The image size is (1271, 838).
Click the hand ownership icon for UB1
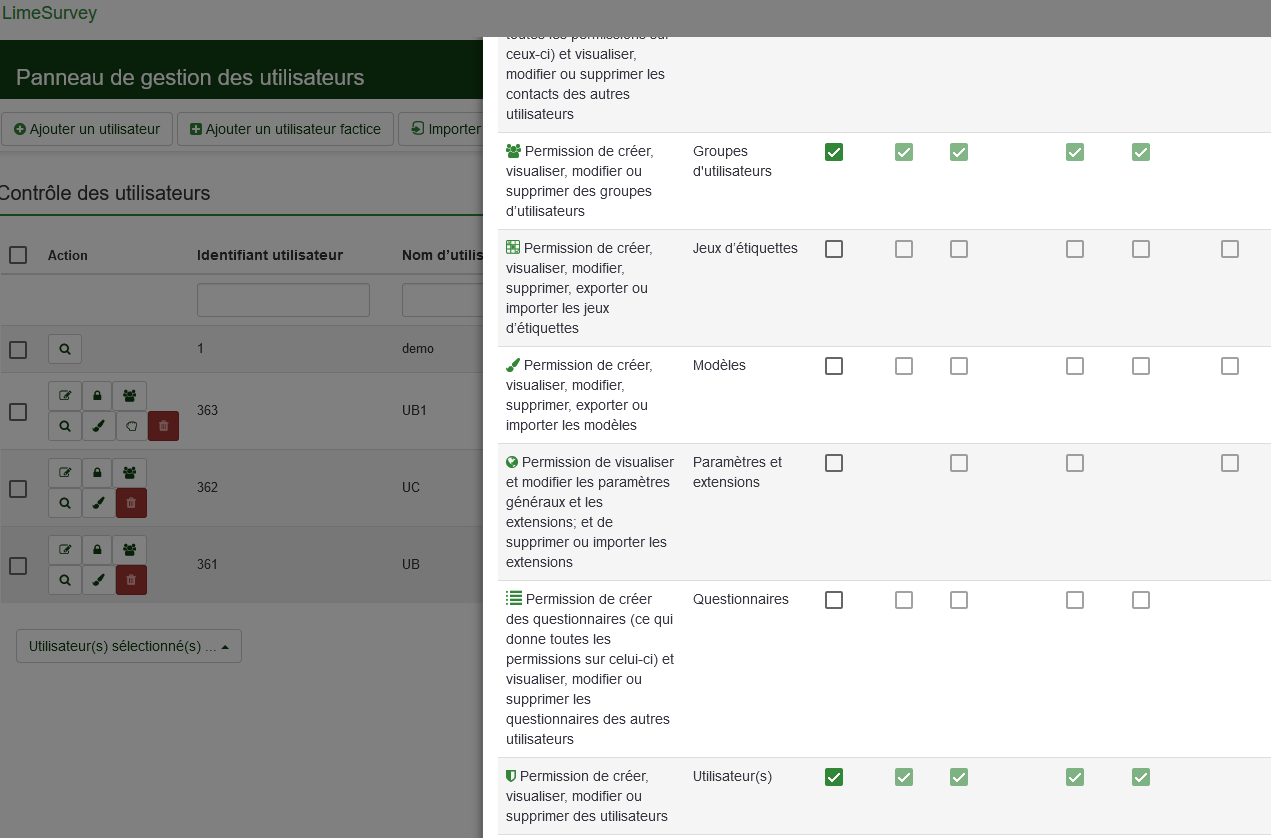pyautogui.click(x=131, y=426)
